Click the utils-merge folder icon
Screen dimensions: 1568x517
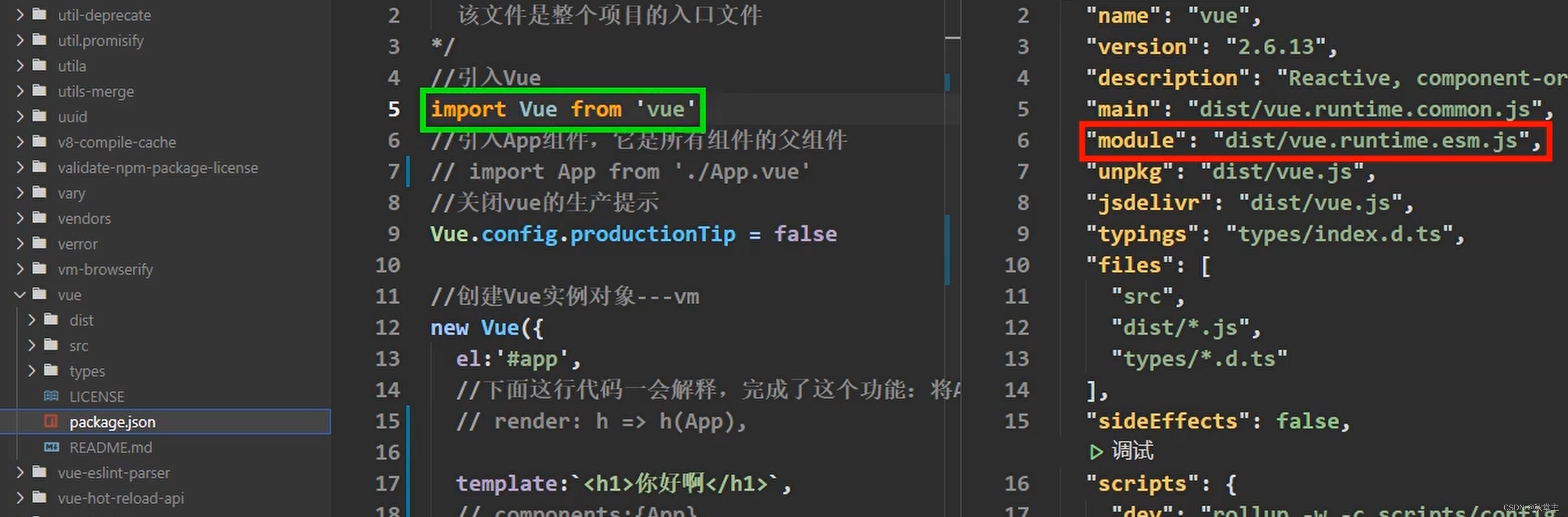pos(40,90)
